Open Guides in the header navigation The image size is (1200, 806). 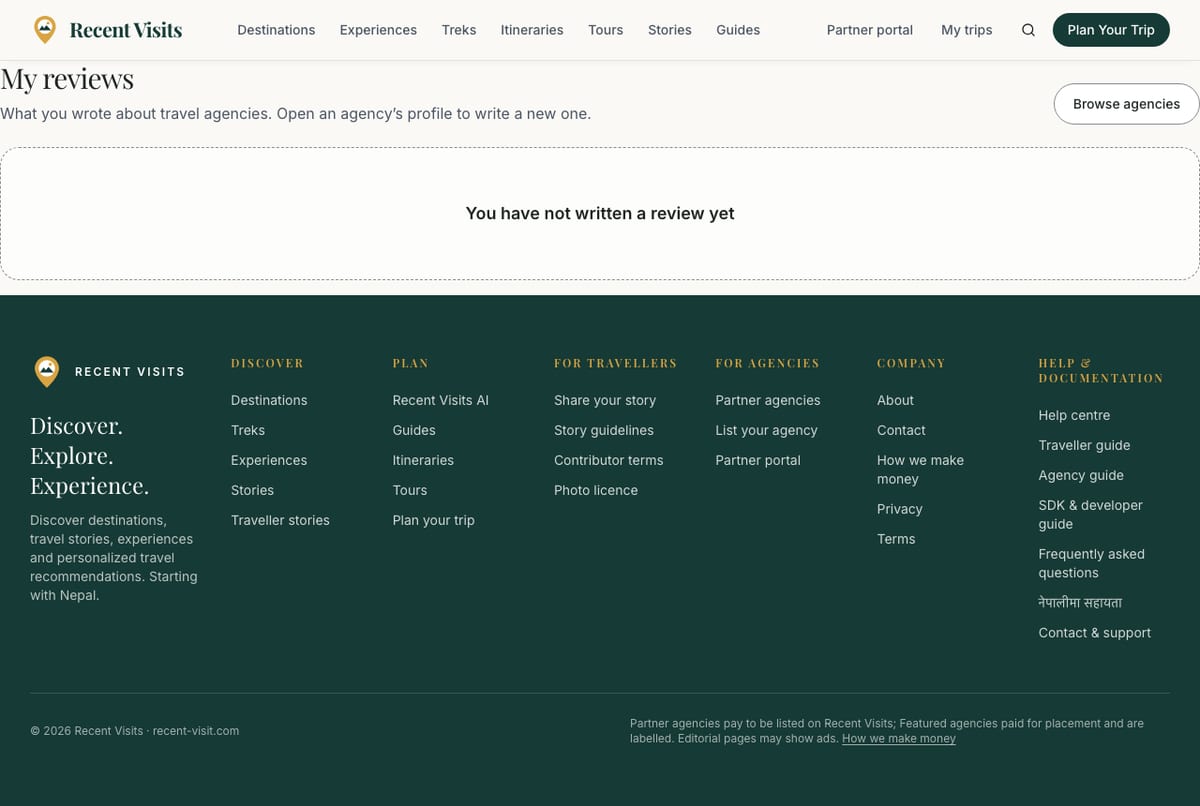coord(738,30)
